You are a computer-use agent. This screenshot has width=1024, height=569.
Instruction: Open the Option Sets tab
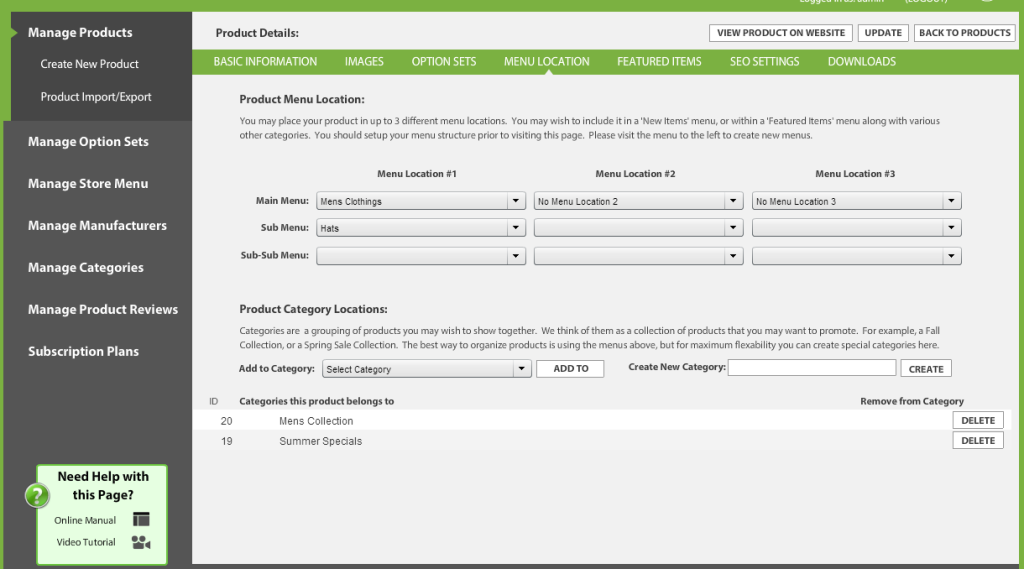444,62
